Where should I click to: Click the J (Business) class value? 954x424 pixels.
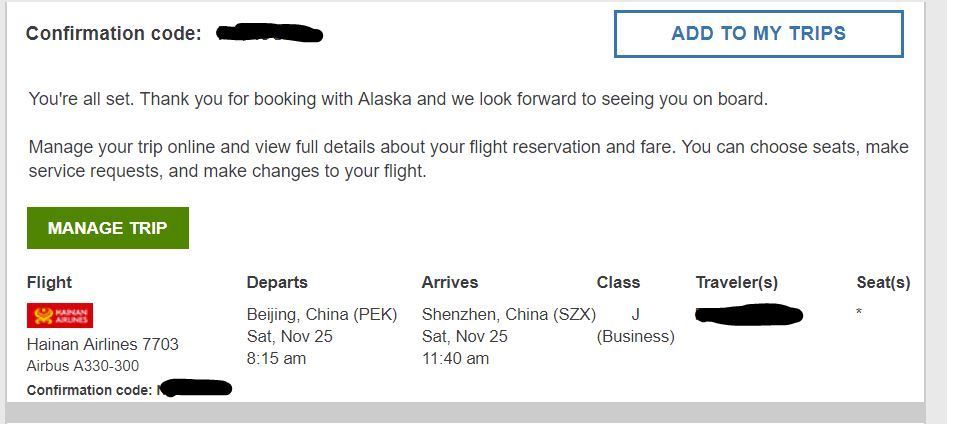click(x=635, y=325)
